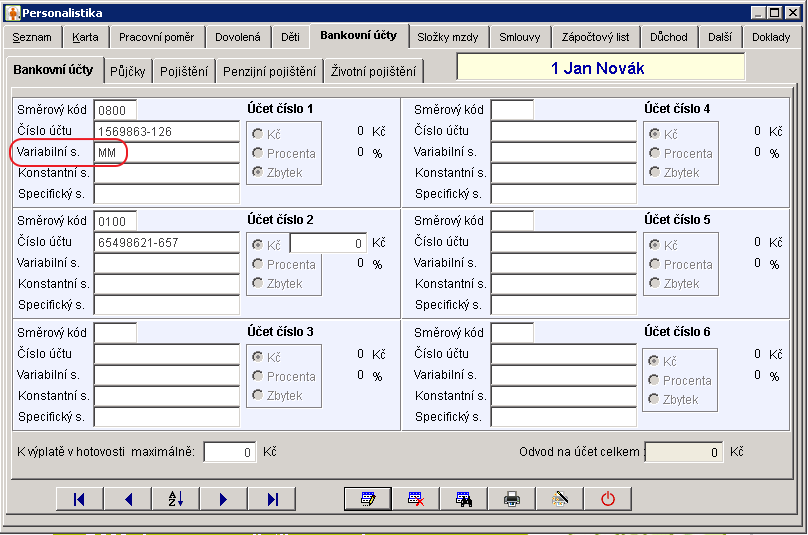
Task: Click Variabilní s. field of account 2
Action: point(167,263)
